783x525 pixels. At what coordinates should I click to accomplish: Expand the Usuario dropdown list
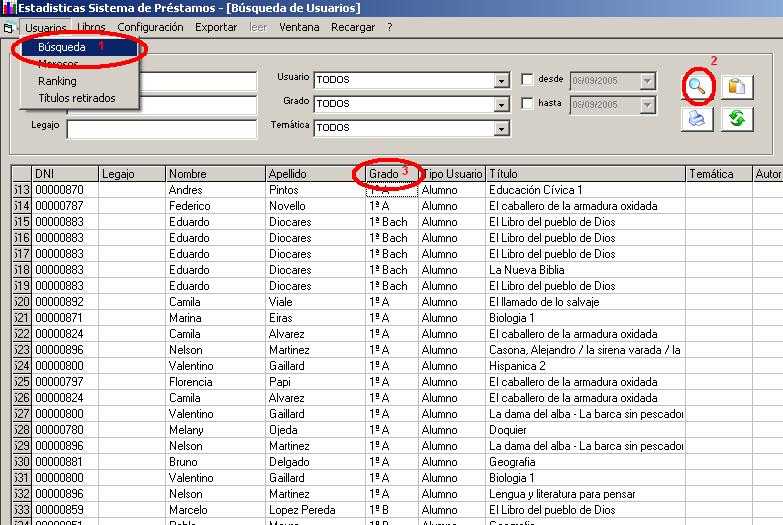tap(502, 80)
